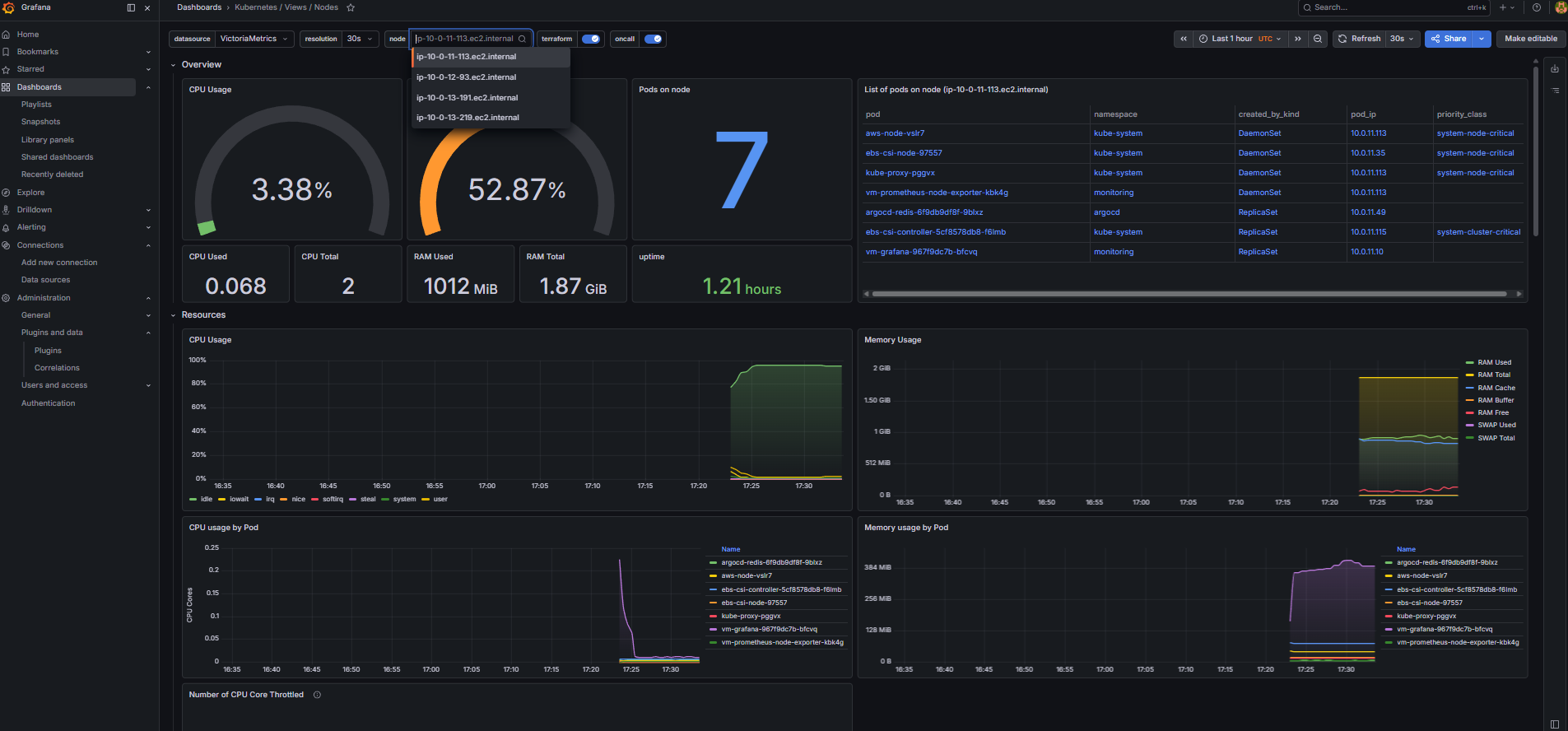Move time range backwards with double-left arrows

point(1184,39)
